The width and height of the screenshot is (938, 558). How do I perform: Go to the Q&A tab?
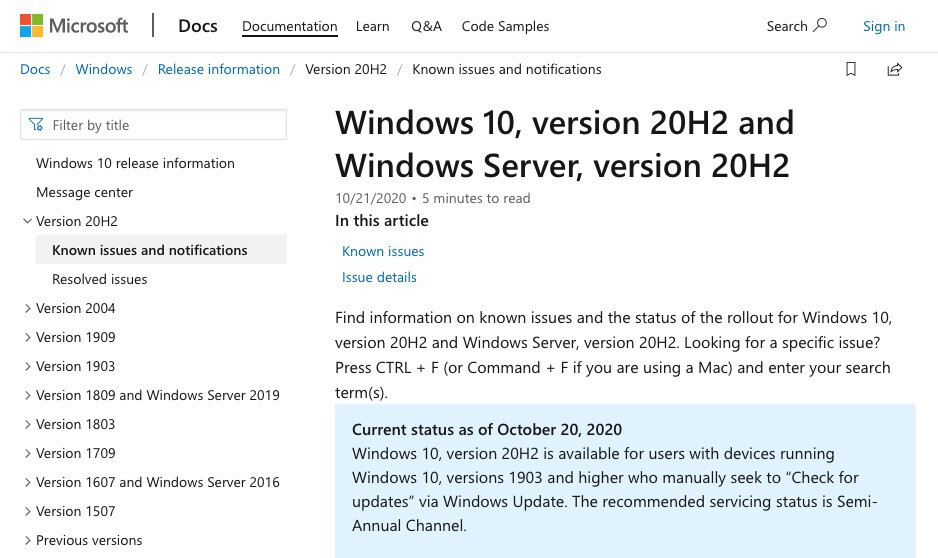[426, 26]
